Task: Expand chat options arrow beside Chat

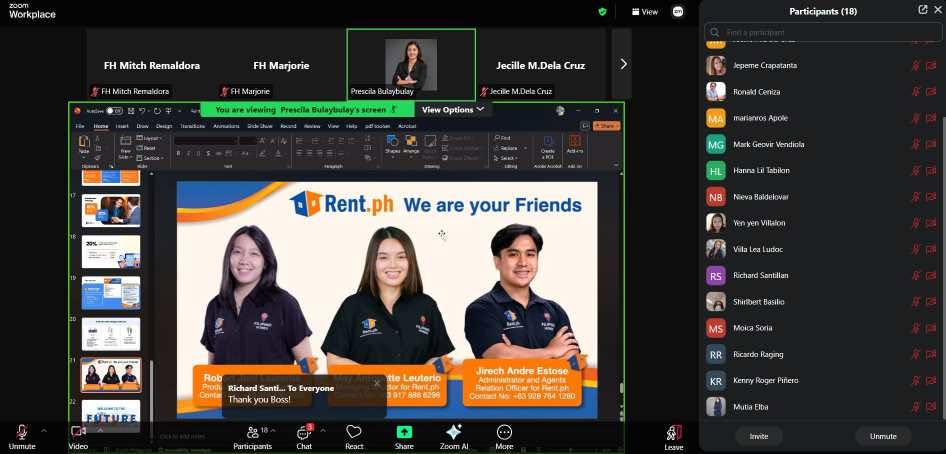Action: click(x=322, y=430)
